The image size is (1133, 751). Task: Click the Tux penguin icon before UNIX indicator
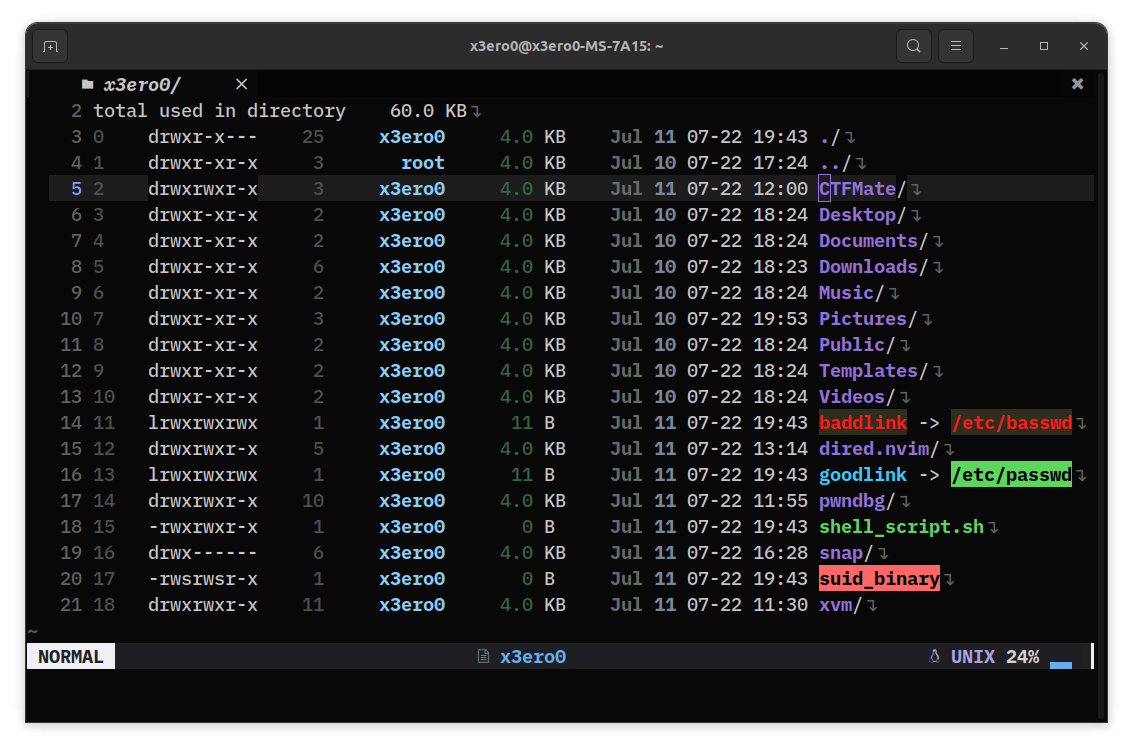point(934,656)
